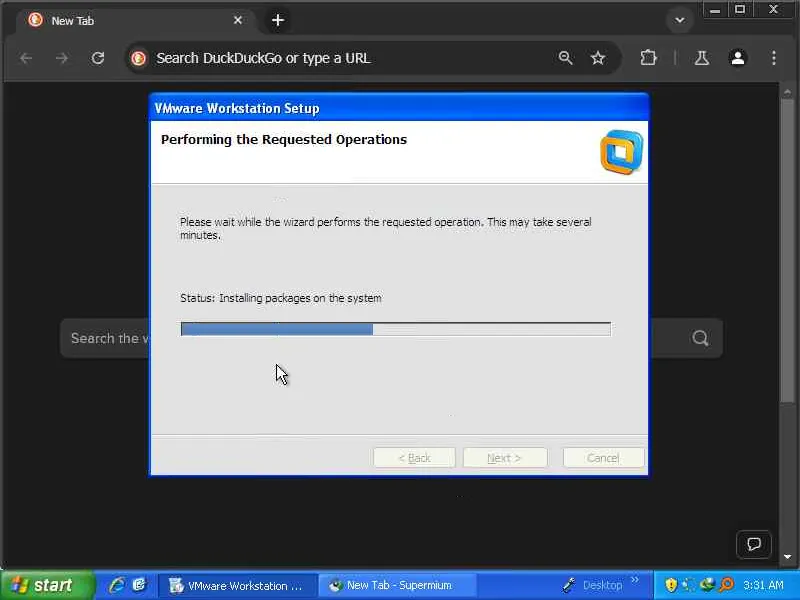This screenshot has width=800, height=600.
Task: Open the browser profile avatar
Action: tap(738, 58)
